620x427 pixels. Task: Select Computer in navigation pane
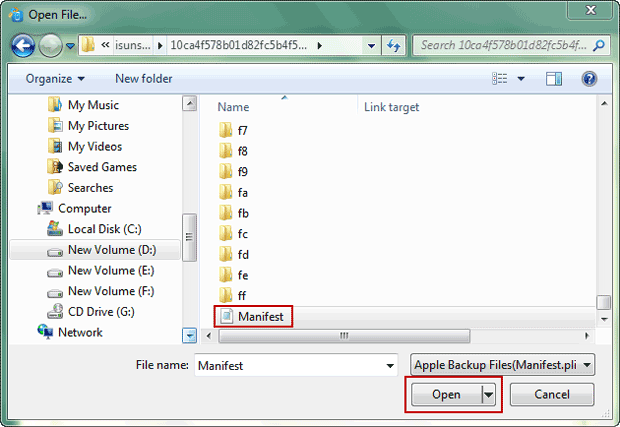tap(85, 208)
